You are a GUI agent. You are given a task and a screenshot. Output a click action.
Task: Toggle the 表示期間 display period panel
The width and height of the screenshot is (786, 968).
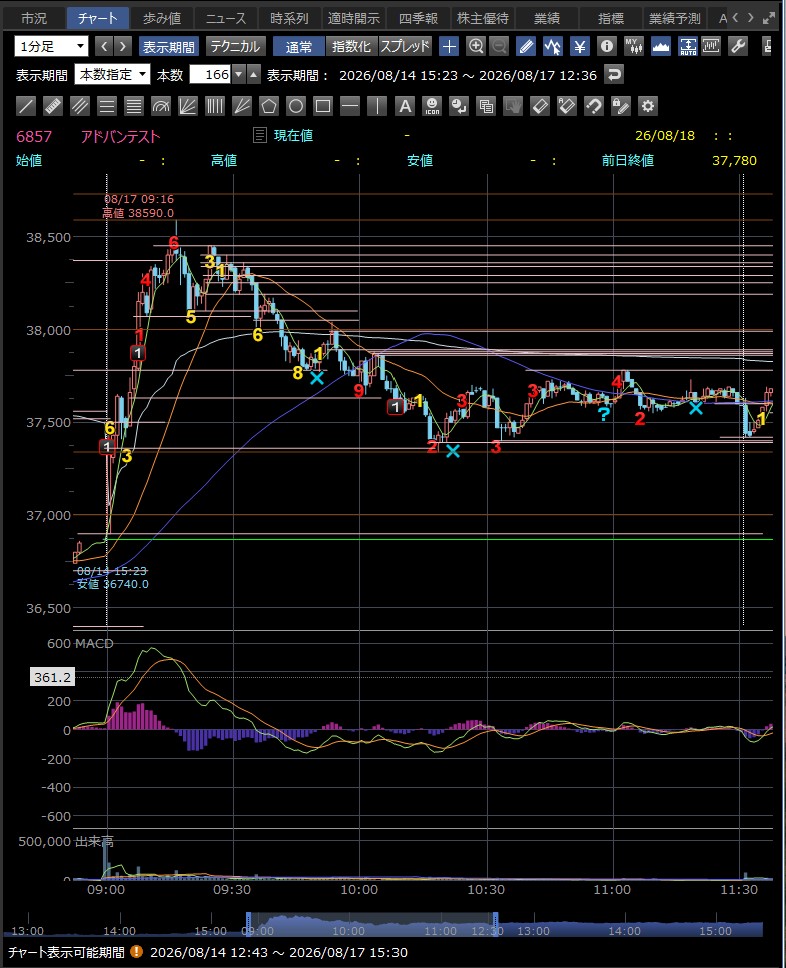tap(169, 46)
